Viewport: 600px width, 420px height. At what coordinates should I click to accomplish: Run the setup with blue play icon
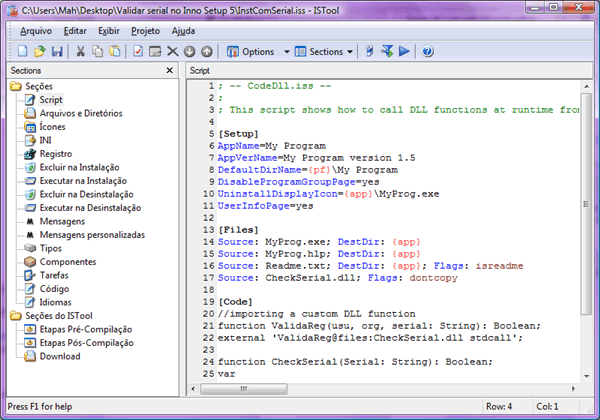click(x=404, y=51)
